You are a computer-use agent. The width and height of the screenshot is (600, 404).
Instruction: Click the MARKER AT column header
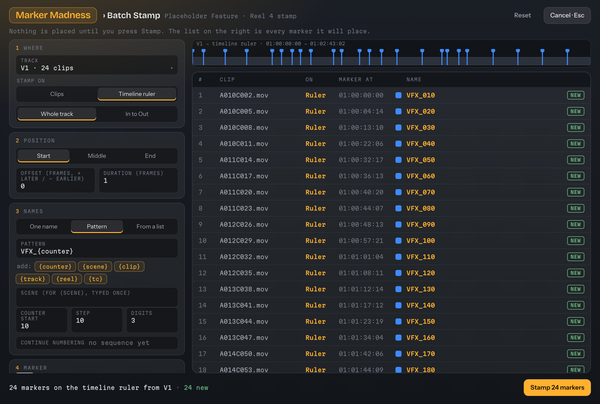click(355, 79)
